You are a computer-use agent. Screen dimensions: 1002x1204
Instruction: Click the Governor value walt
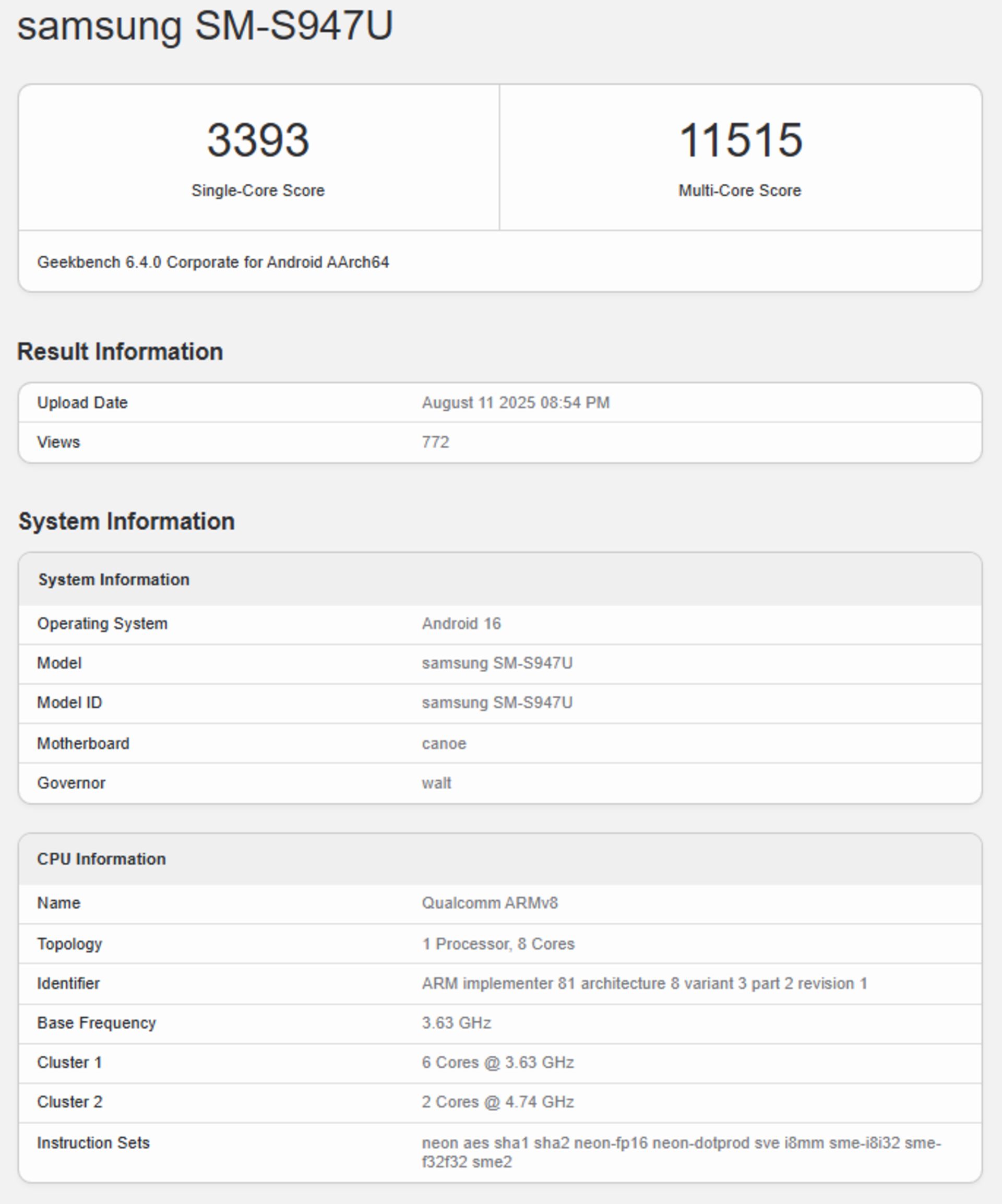pyautogui.click(x=436, y=783)
